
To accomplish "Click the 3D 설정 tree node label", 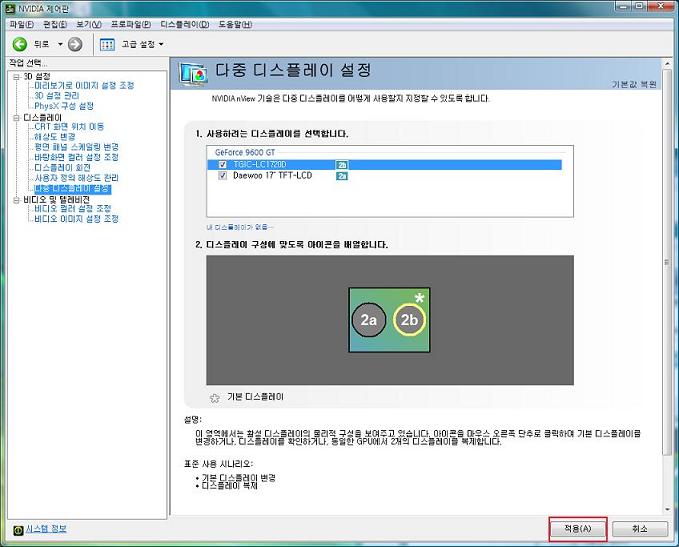I will point(37,77).
